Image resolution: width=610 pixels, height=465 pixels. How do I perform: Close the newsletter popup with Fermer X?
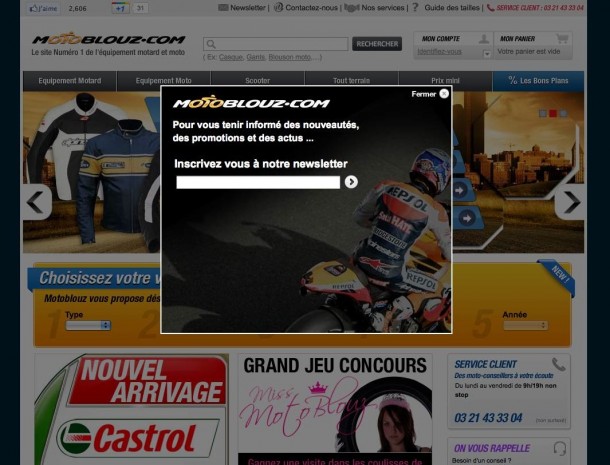coord(443,94)
